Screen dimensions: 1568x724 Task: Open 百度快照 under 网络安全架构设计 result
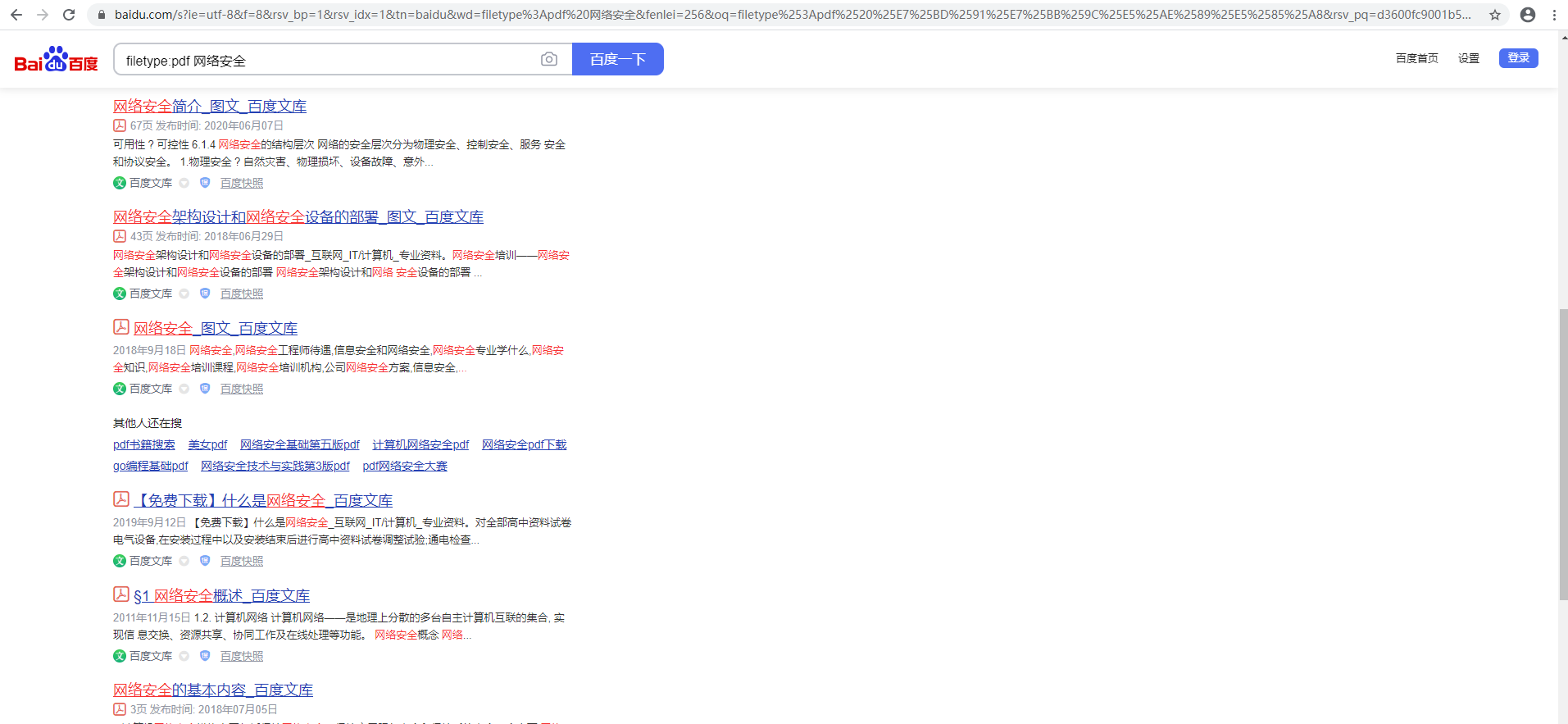click(x=242, y=294)
